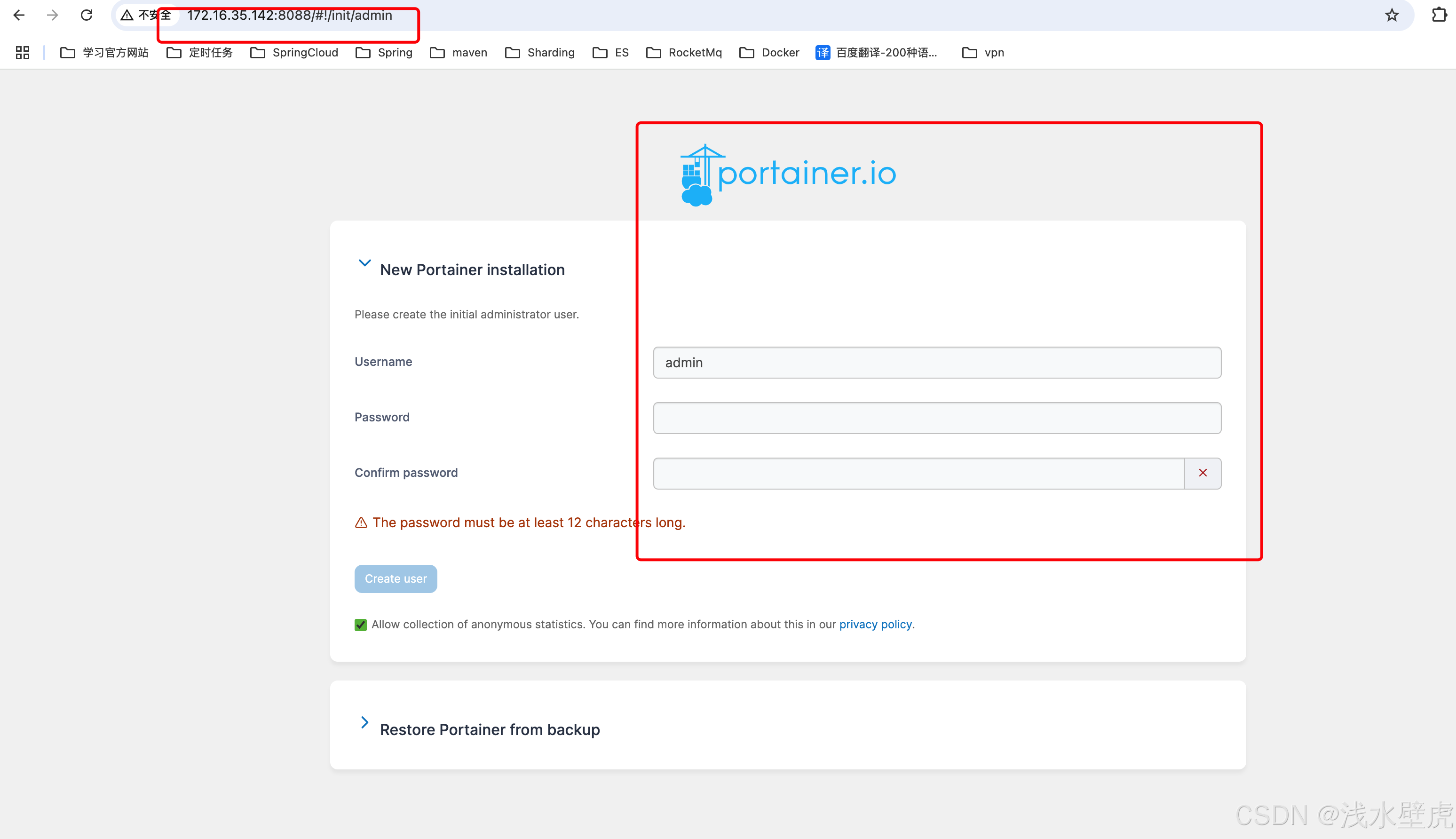
Task: Bookmark this page with the star icon
Action: pos(1392,15)
